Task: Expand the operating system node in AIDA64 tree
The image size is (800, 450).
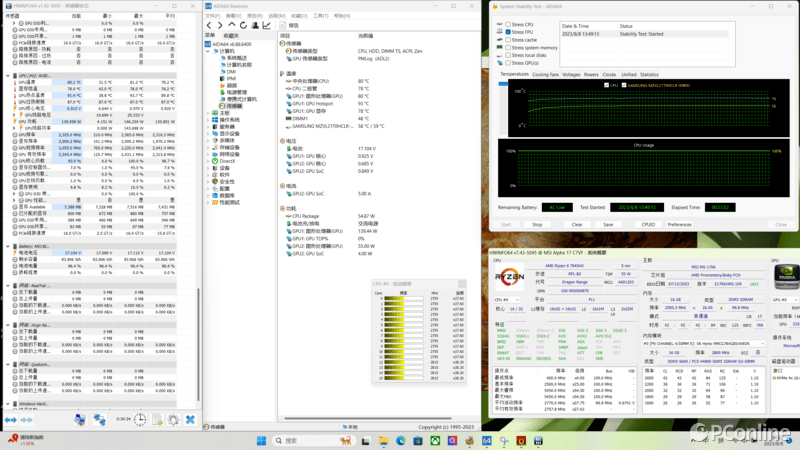Action: pyautogui.click(x=208, y=120)
